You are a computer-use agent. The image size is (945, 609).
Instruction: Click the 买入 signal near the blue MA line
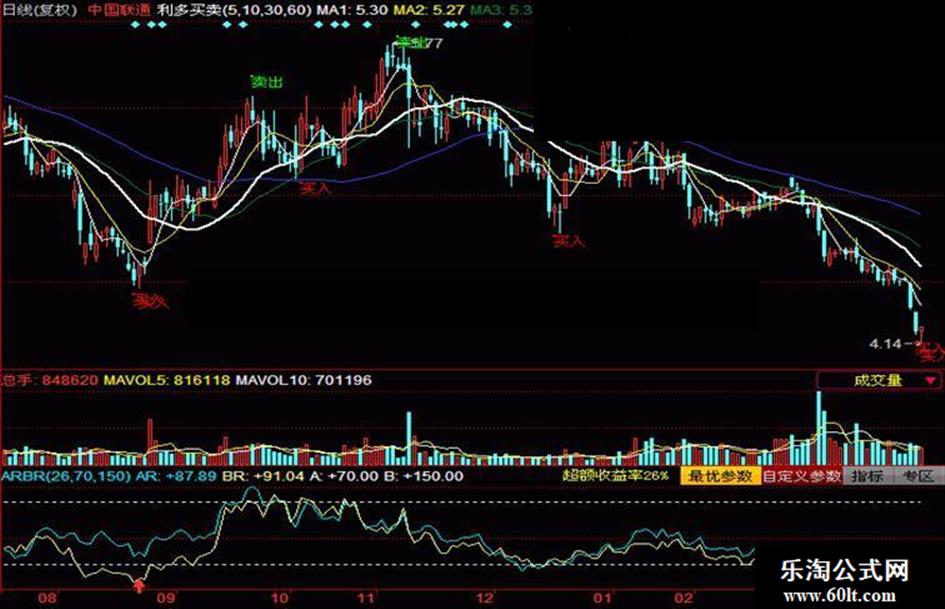316,189
